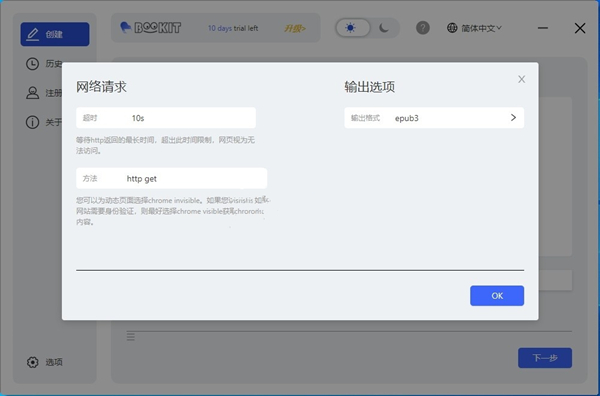Close the settings dialog with X
This screenshot has height=396, width=600.
[x=521, y=79]
